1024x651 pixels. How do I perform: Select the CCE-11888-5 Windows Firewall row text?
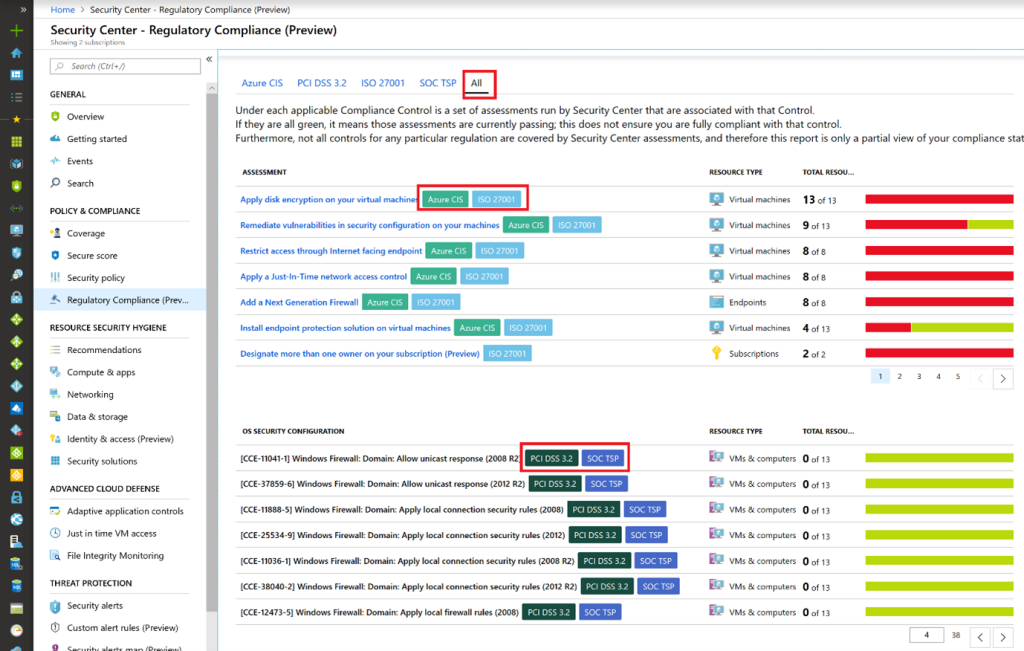click(x=402, y=509)
